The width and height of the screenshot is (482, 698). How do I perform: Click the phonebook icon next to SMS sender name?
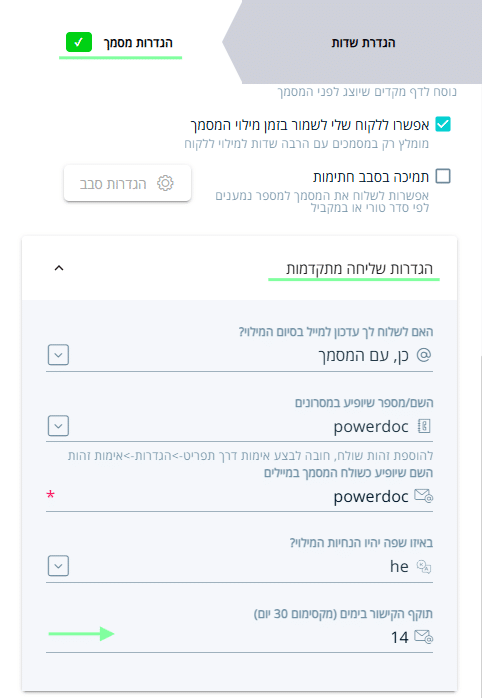(424, 426)
